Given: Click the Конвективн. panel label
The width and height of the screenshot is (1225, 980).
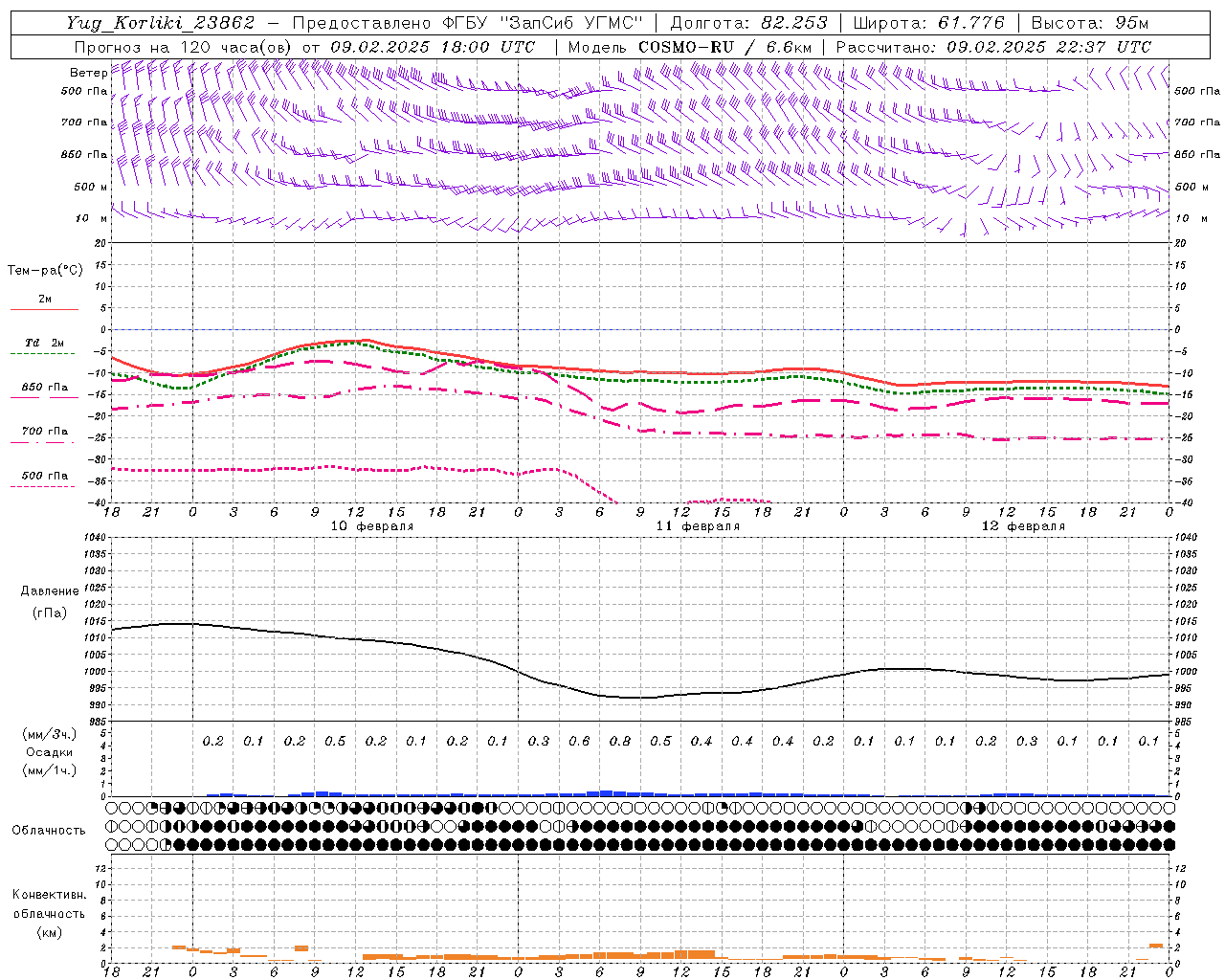Looking at the screenshot, I should (x=49, y=895).
